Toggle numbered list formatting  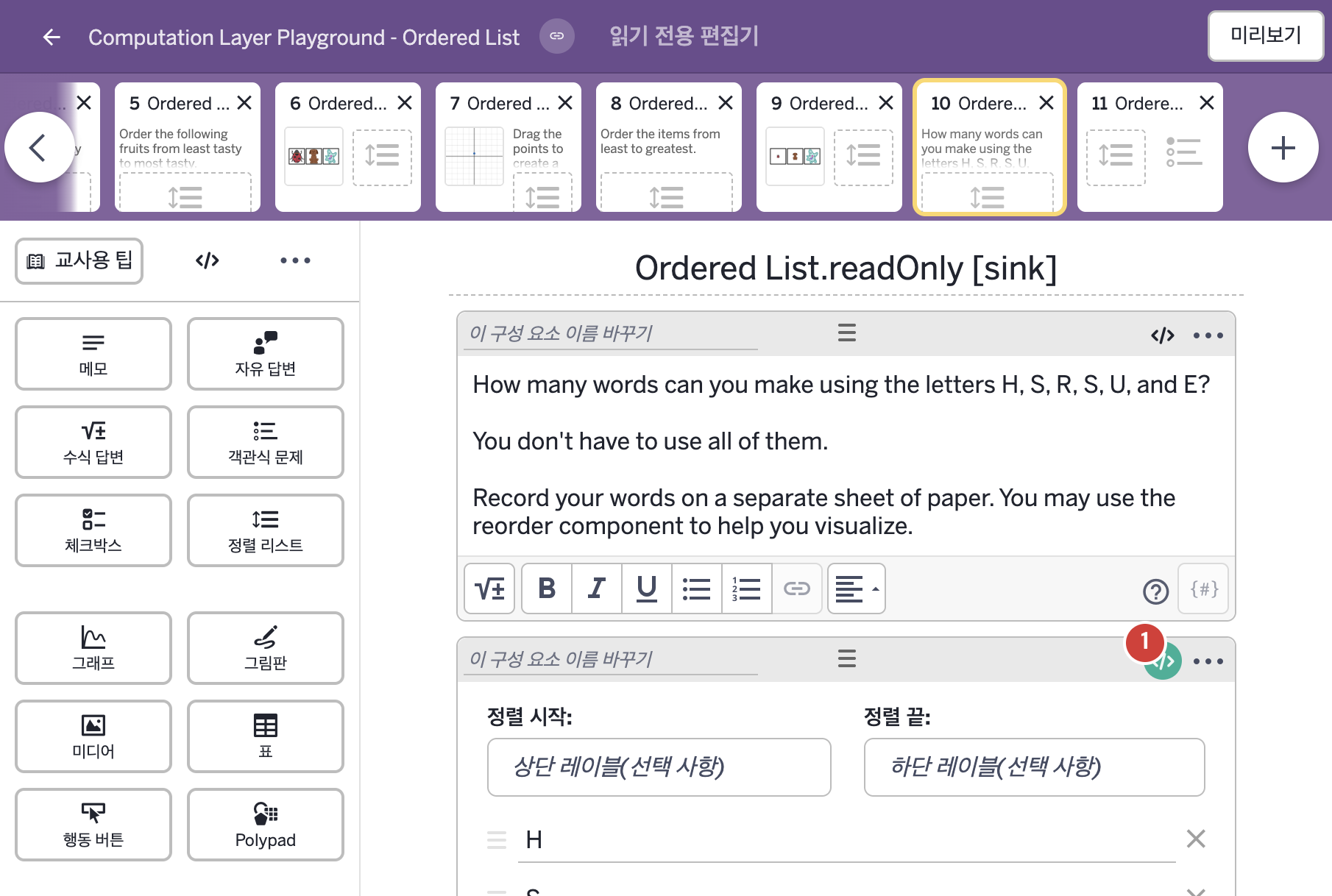coord(747,589)
